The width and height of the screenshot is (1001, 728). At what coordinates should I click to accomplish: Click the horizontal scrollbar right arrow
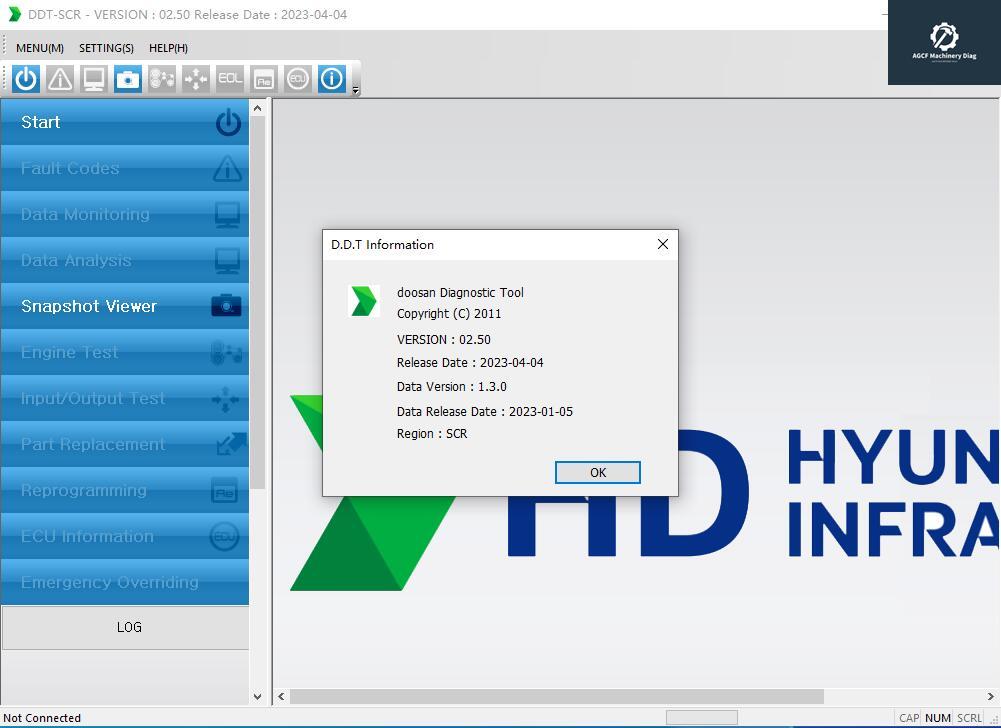[991, 696]
